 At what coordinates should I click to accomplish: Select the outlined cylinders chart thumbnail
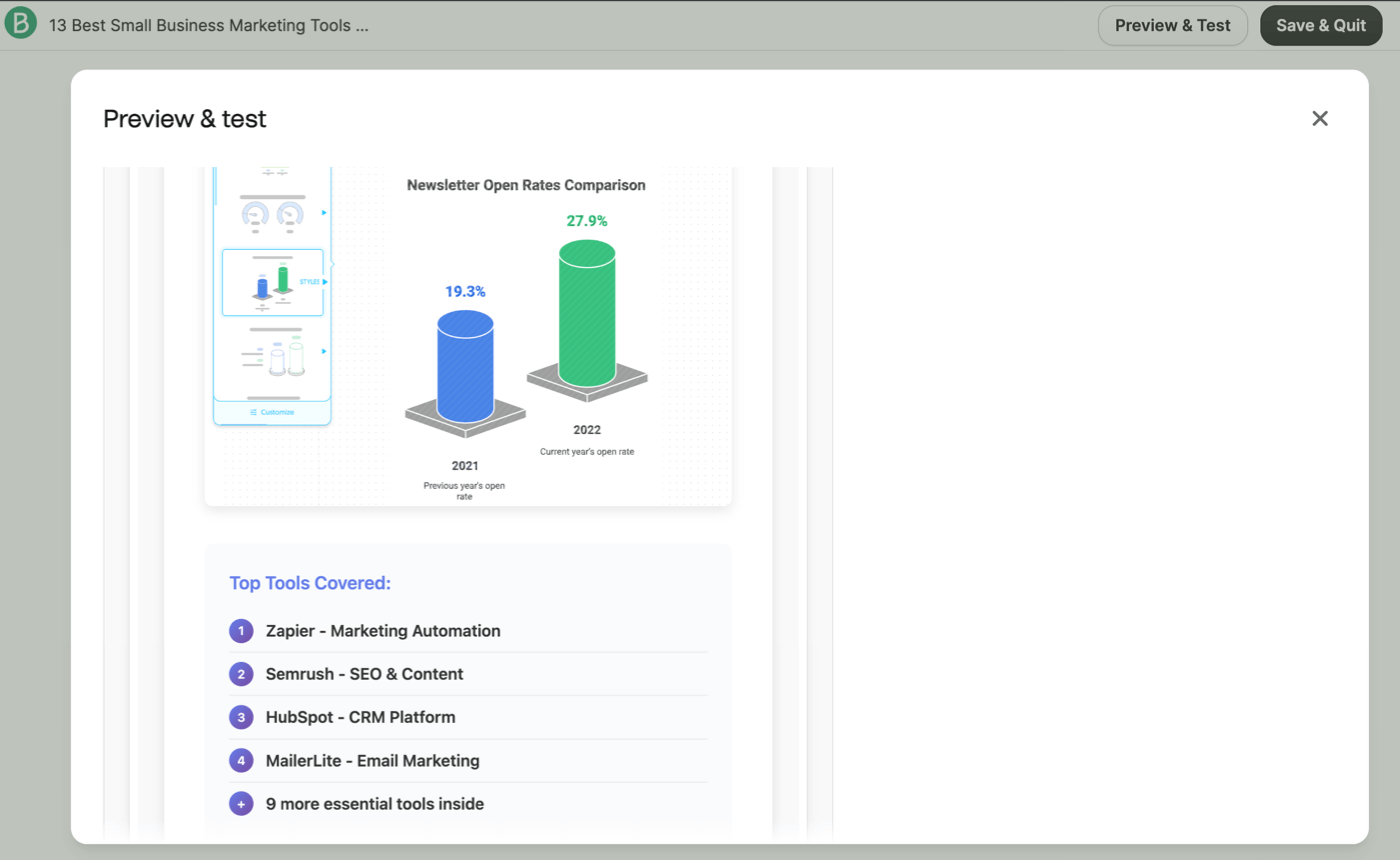272,353
